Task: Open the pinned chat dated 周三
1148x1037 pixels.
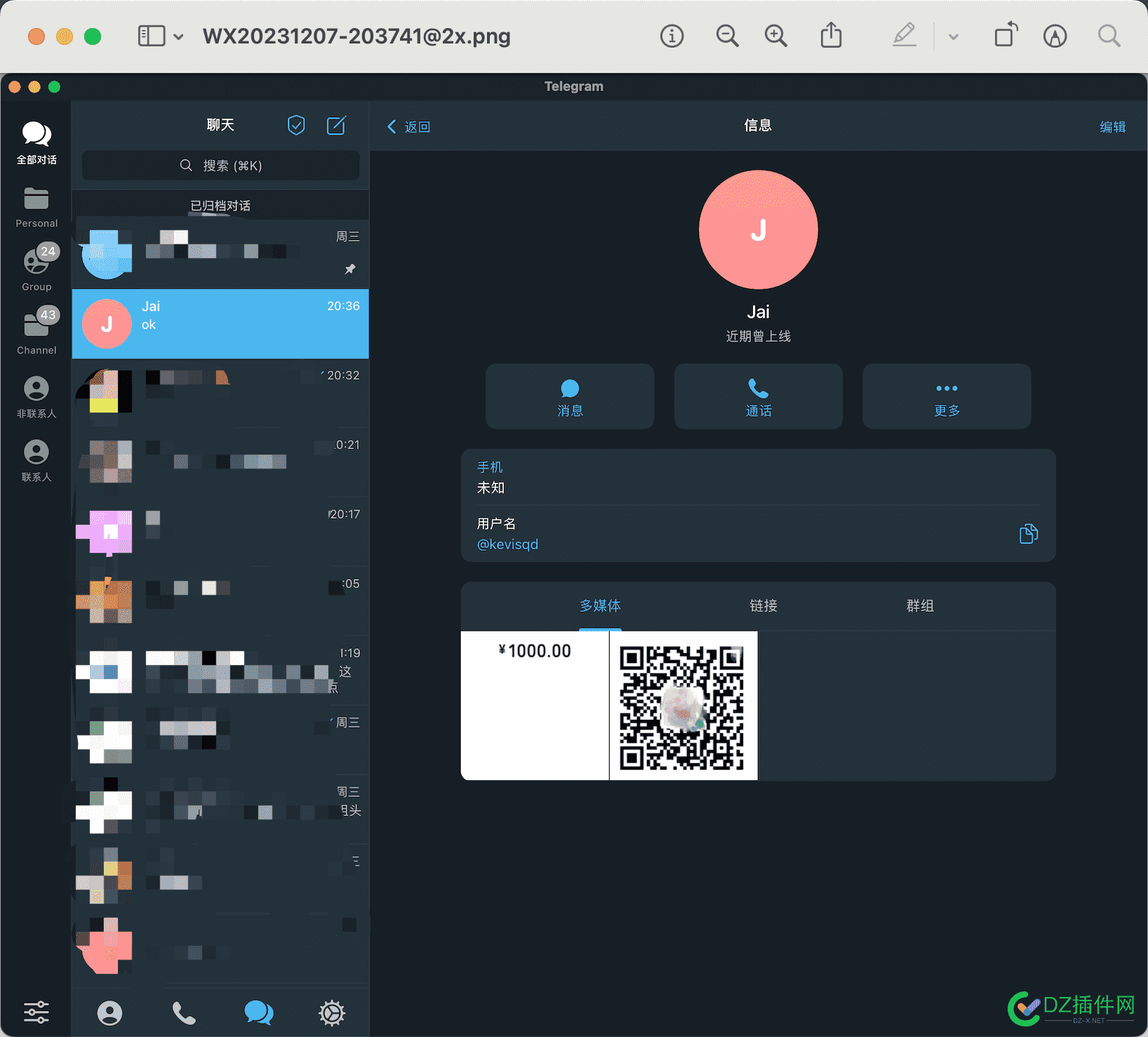Action: click(x=220, y=254)
